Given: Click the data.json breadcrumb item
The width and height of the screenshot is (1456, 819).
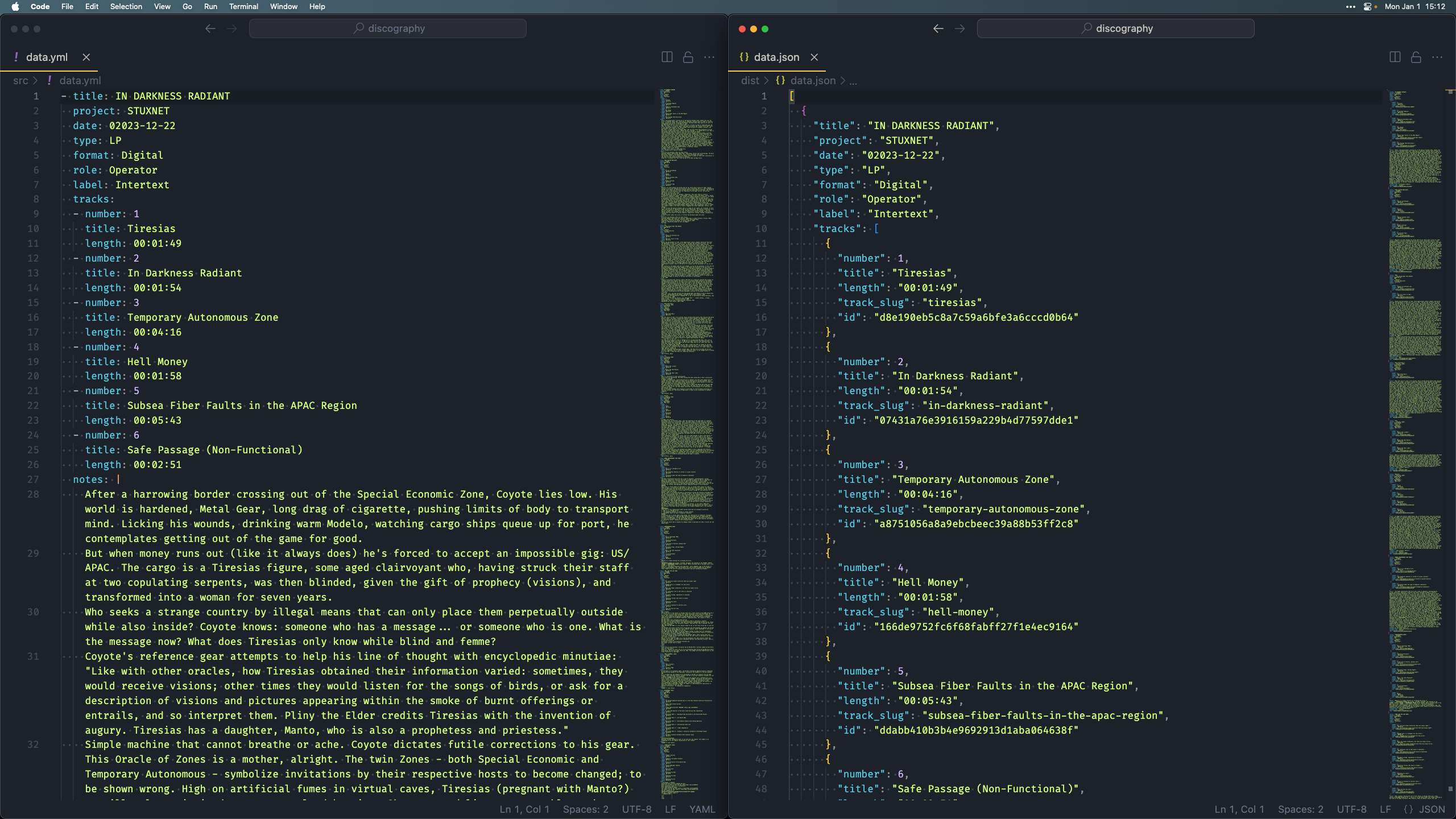Looking at the screenshot, I should pos(813,81).
